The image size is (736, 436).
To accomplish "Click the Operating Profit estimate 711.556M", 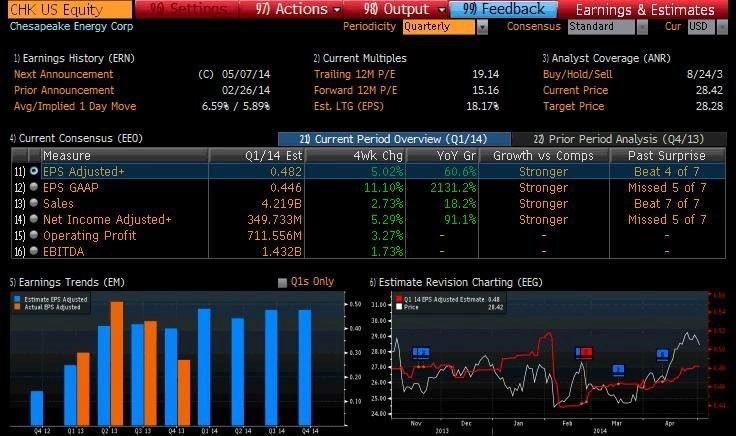I will (275, 236).
